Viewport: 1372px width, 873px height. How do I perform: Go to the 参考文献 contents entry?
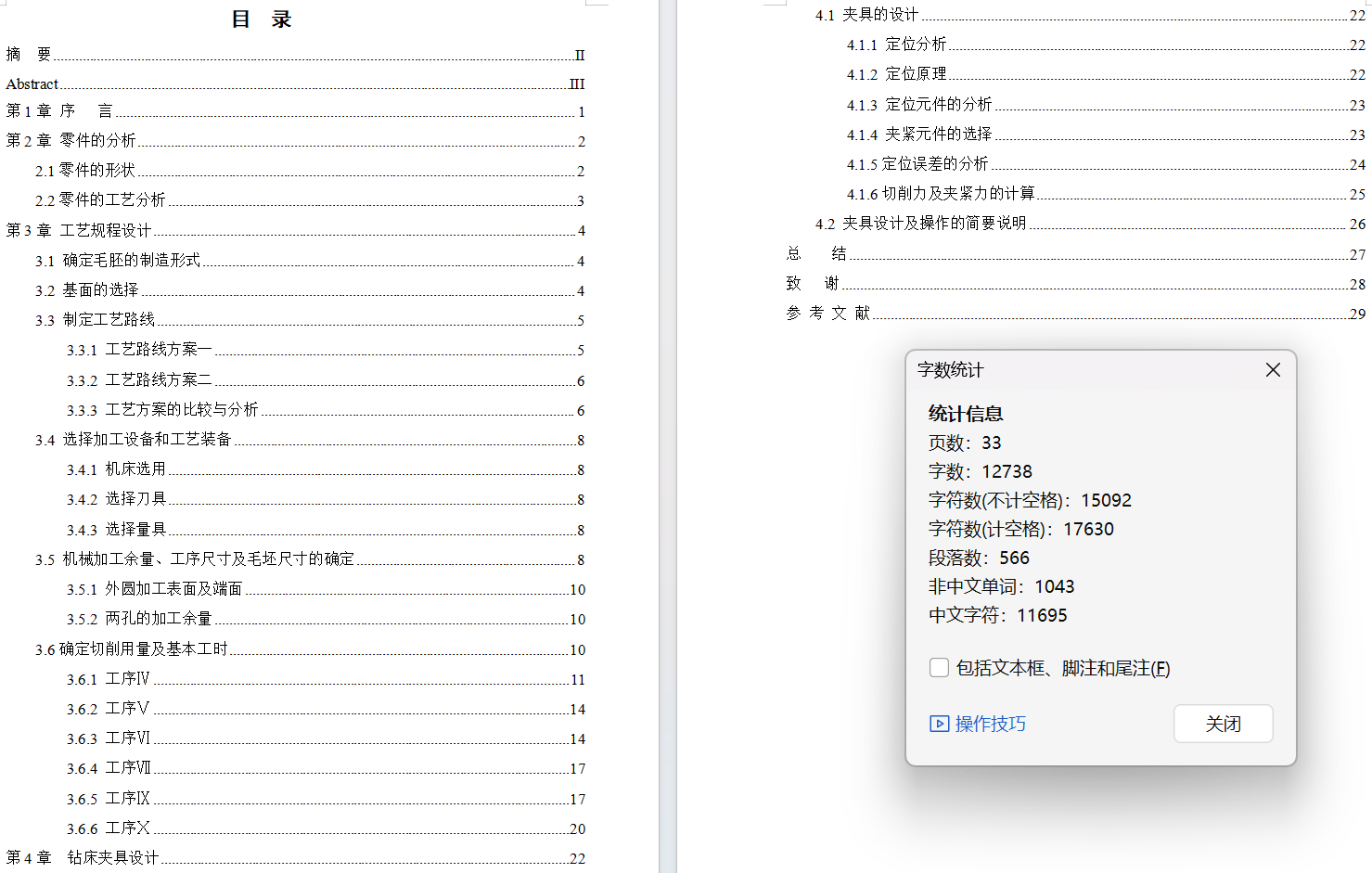[x=1075, y=314]
